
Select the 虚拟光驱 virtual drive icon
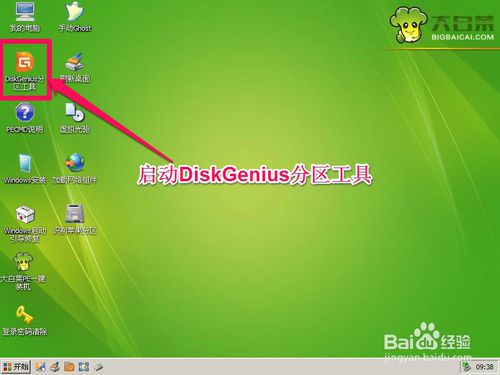click(75, 118)
